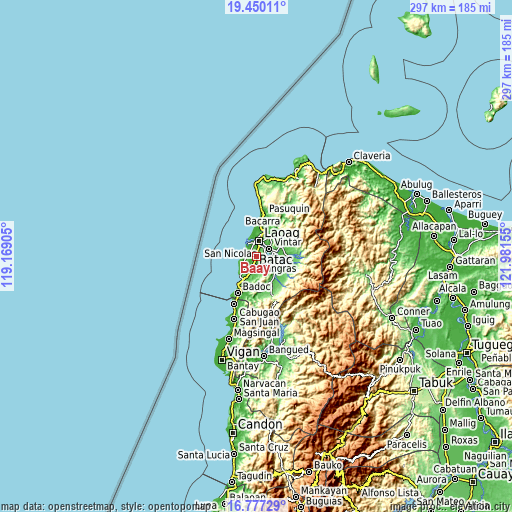Click the Tagudin town circle marker

pyautogui.click(x=232, y=482)
